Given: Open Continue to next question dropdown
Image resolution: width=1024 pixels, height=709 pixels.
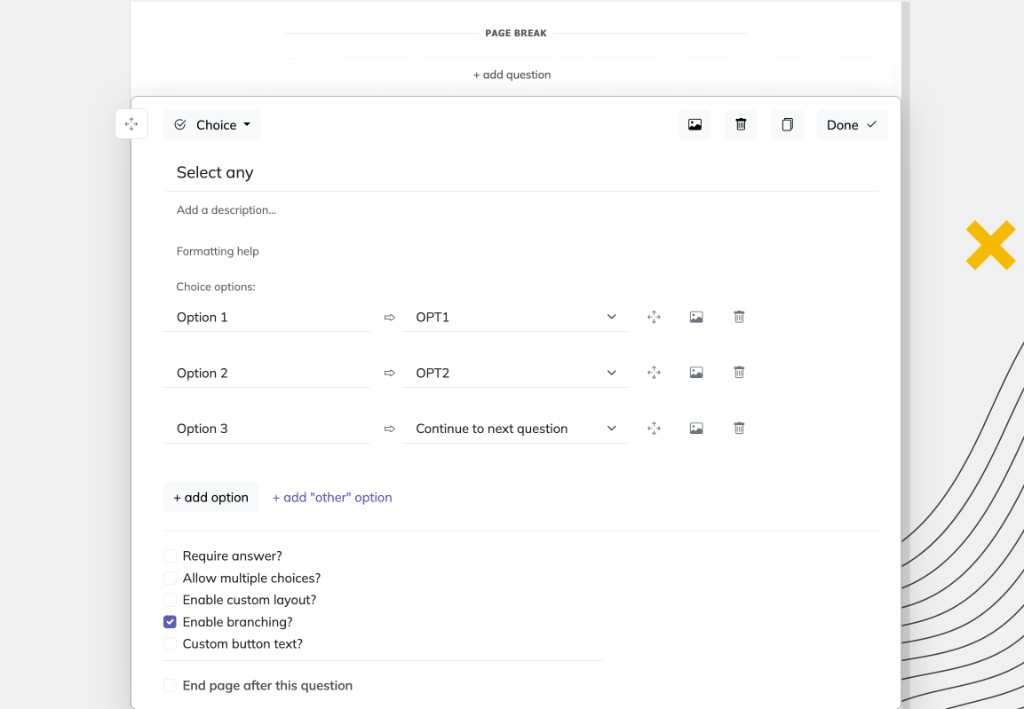Looking at the screenshot, I should [515, 429].
